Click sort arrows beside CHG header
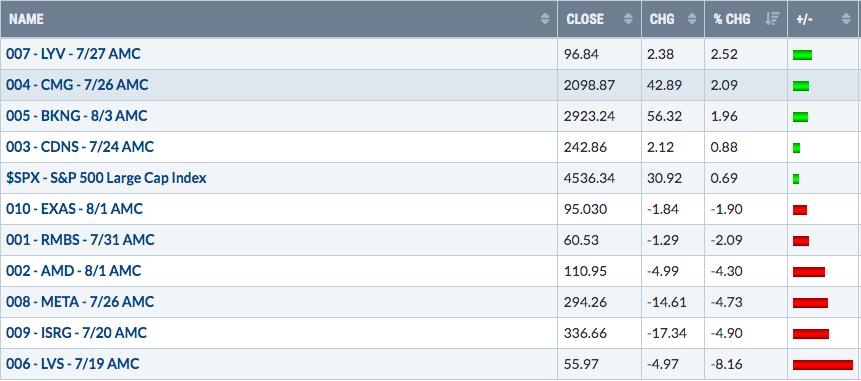The width and height of the screenshot is (861, 381). click(x=692, y=19)
